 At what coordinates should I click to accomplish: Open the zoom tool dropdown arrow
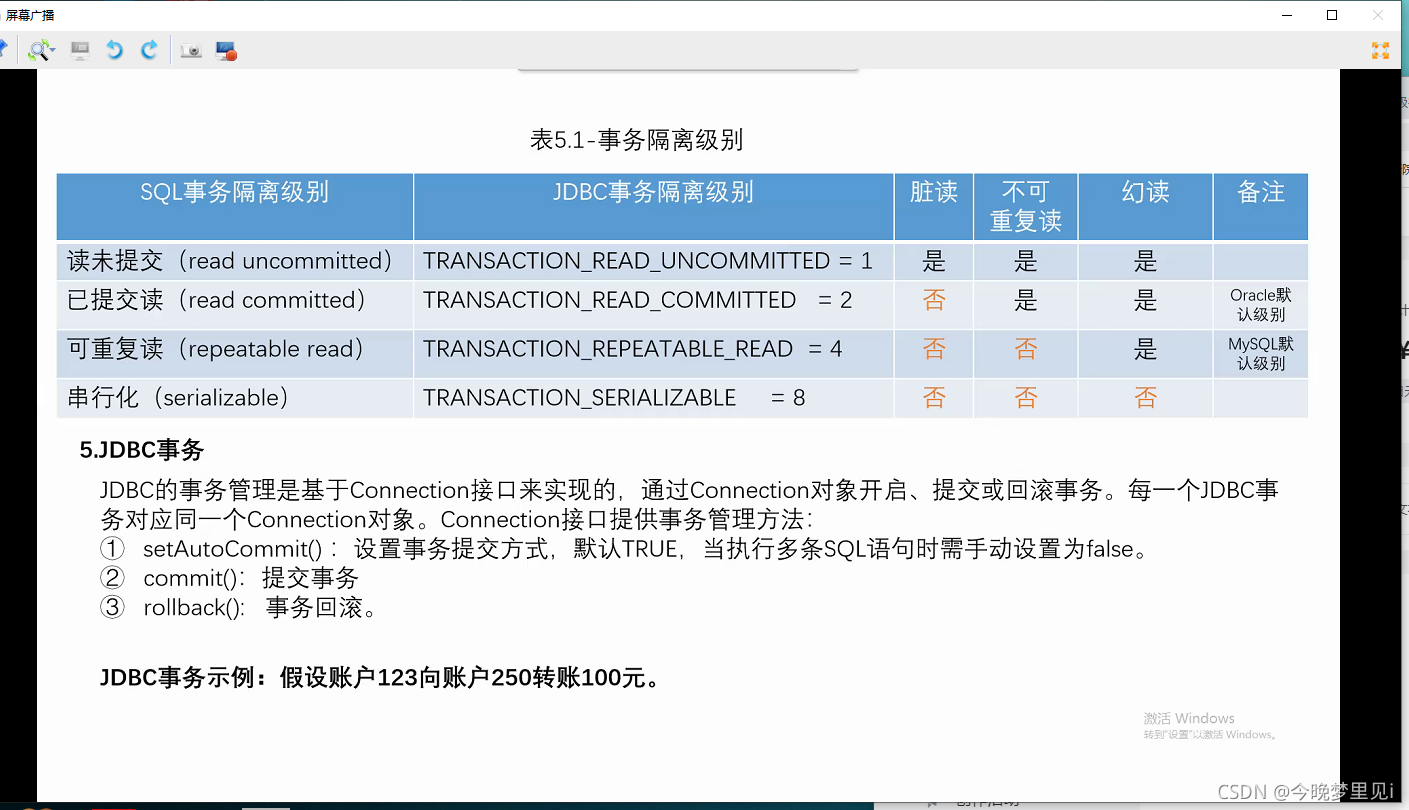[x=53, y=50]
